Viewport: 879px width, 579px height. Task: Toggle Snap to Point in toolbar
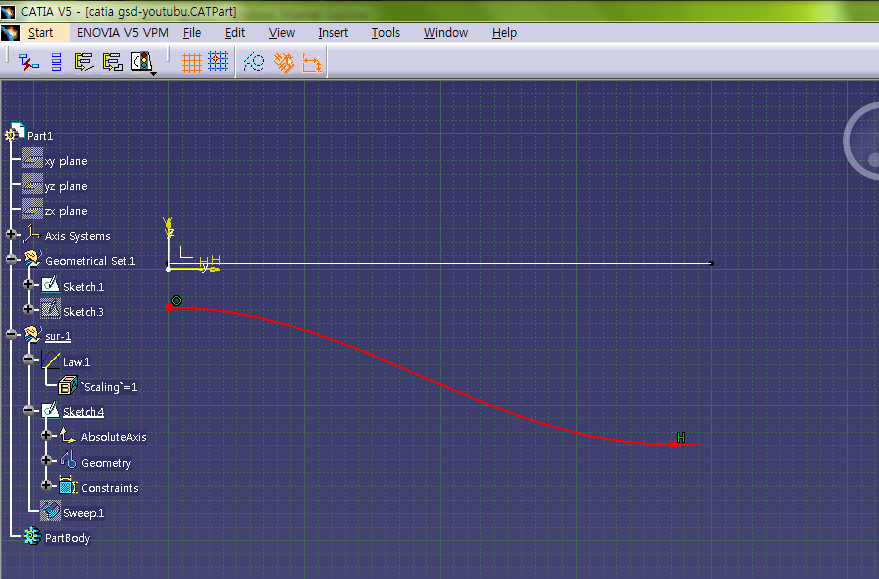click(x=218, y=63)
